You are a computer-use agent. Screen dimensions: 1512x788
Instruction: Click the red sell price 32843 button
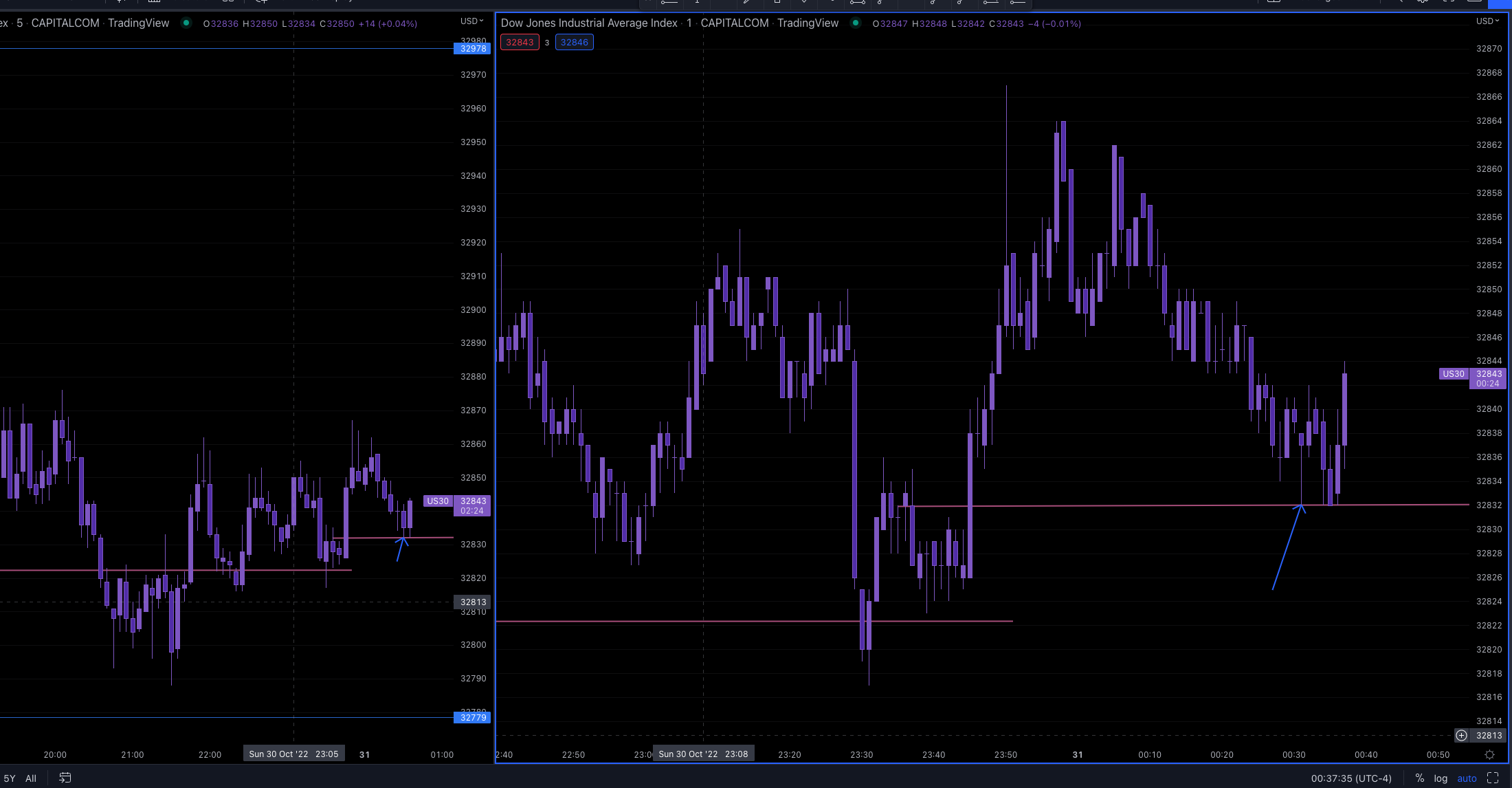coord(520,42)
